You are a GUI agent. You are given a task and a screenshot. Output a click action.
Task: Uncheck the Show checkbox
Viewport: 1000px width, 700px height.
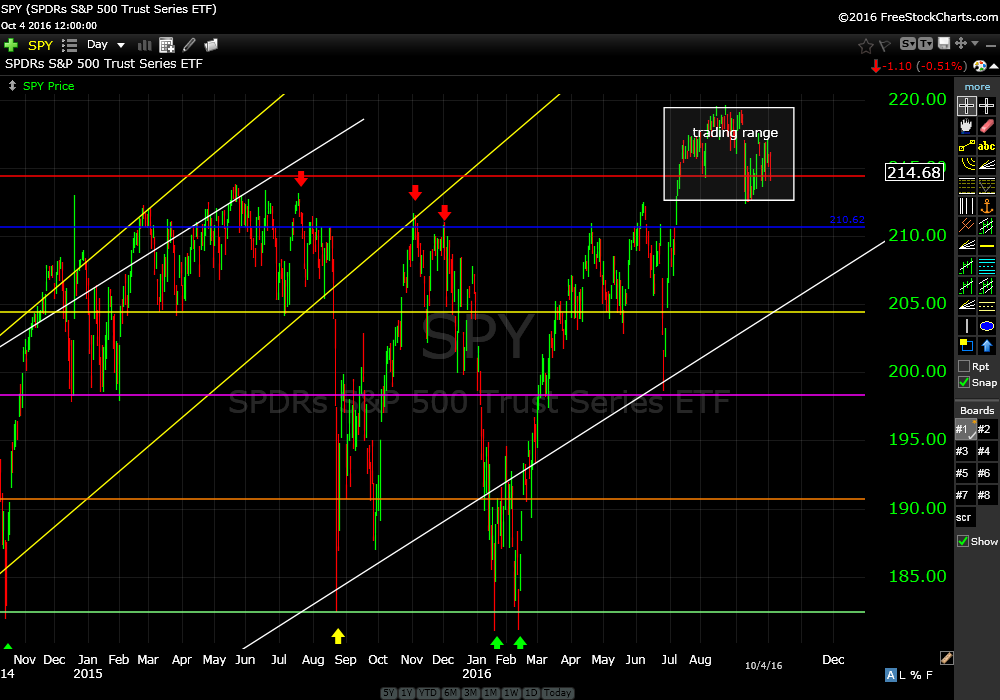coord(964,541)
